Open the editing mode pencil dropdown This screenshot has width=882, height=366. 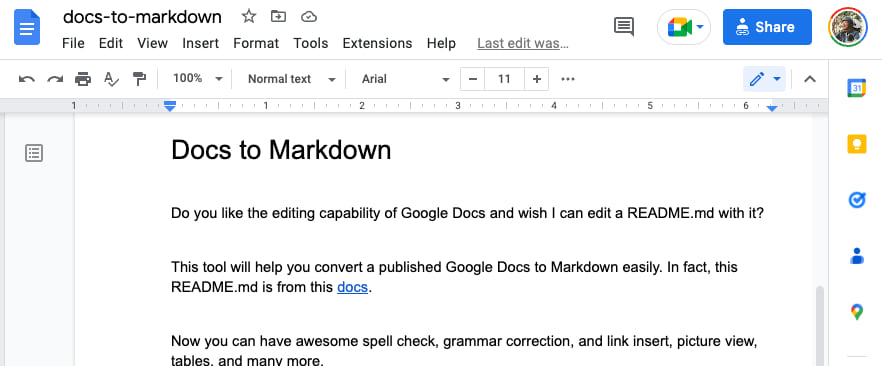(x=764, y=79)
